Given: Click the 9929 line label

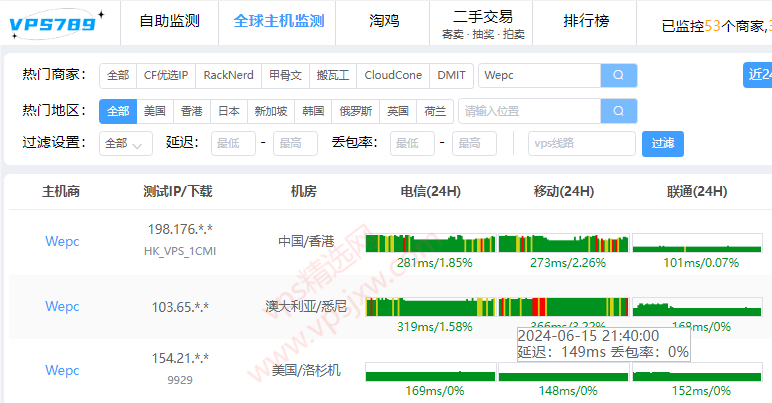Looking at the screenshot, I should [x=180, y=380].
